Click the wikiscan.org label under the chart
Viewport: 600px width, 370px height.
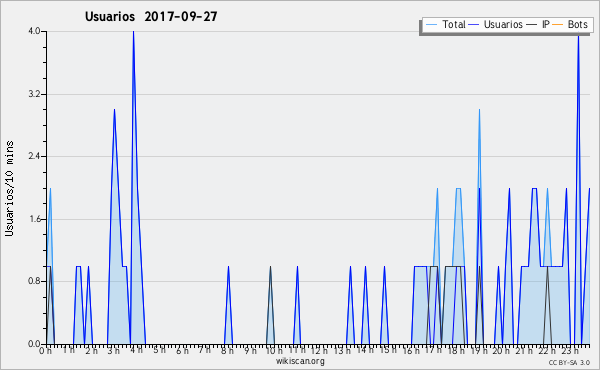pos(300,361)
